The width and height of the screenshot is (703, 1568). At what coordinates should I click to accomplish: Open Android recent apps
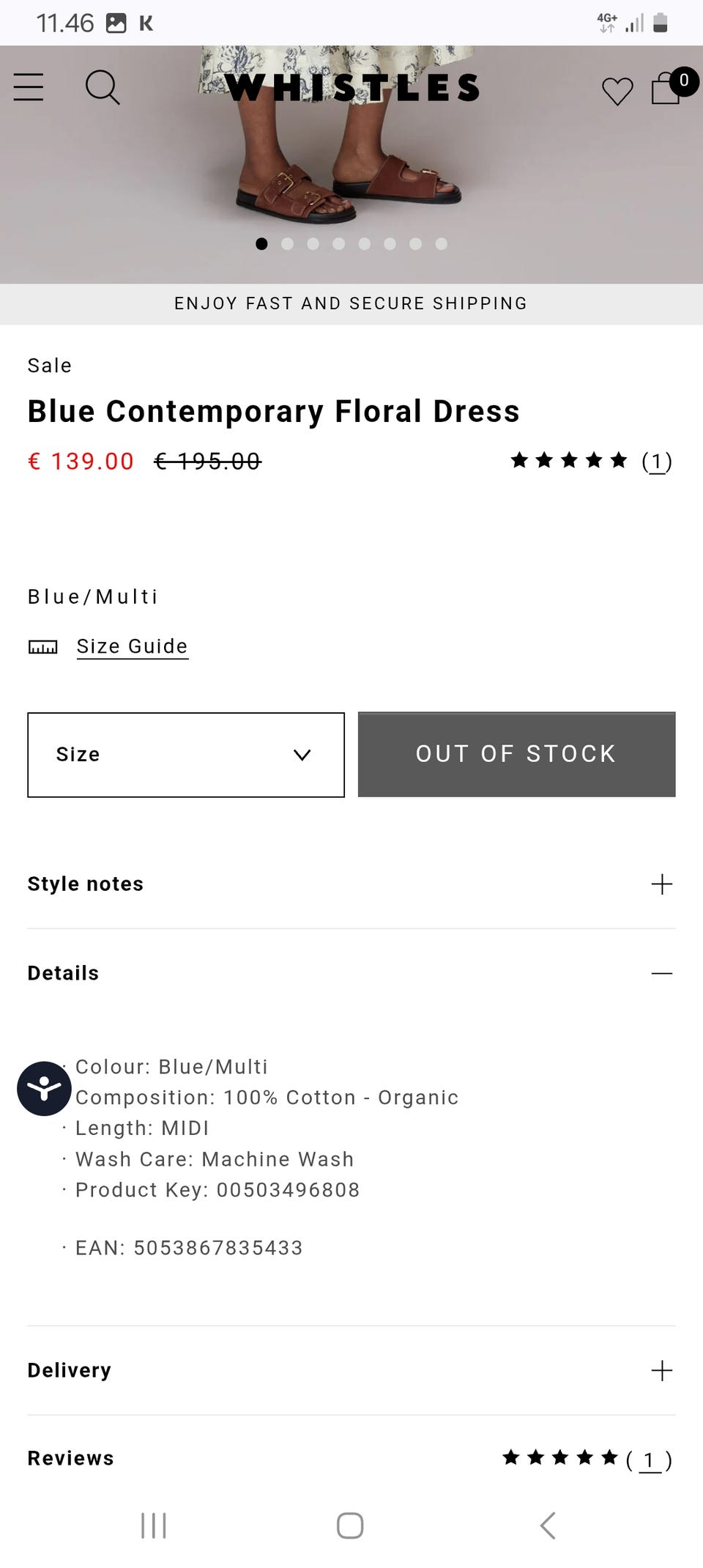[x=154, y=1526]
